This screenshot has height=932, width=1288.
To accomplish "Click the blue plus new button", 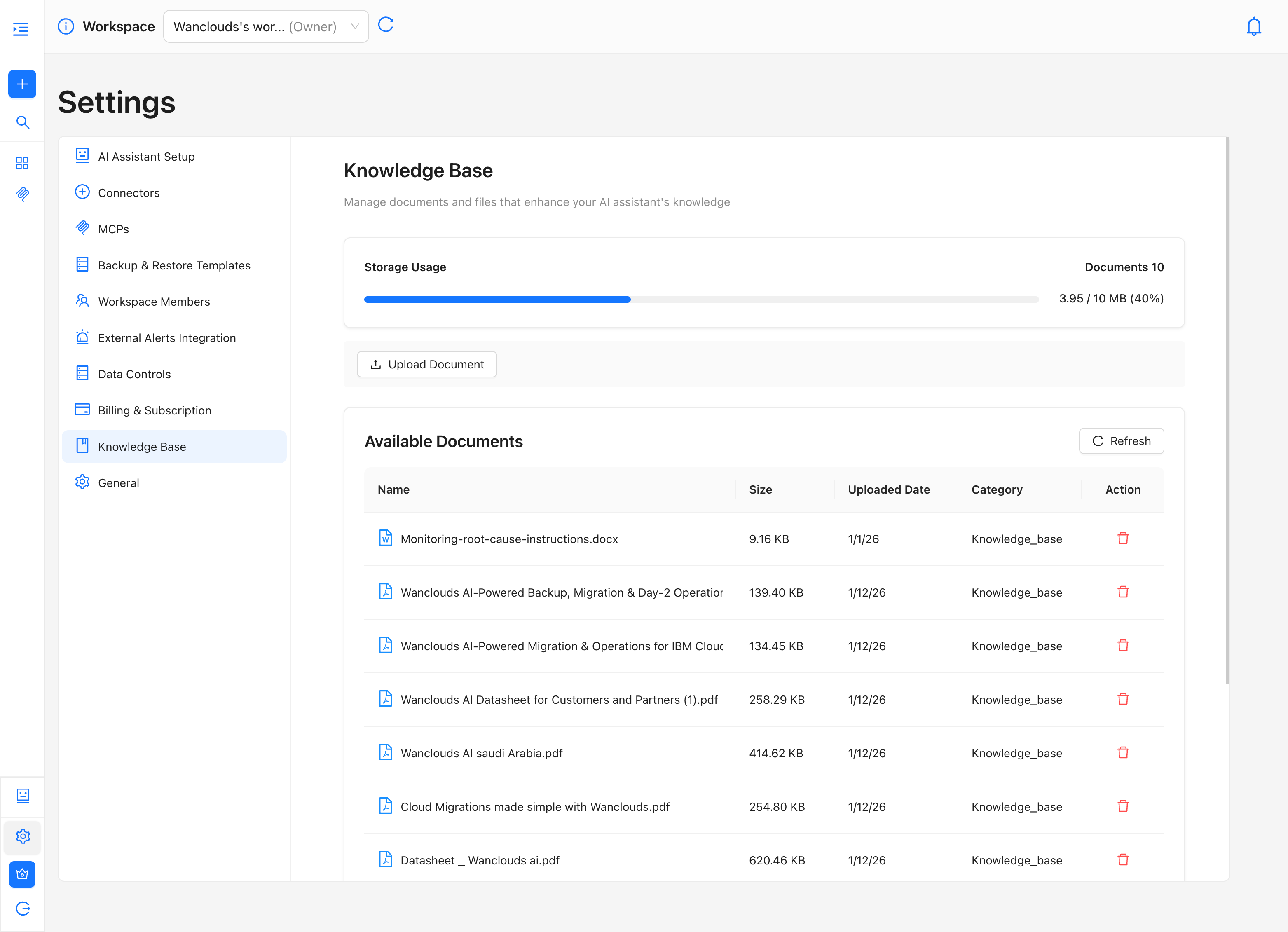I will click(x=22, y=84).
